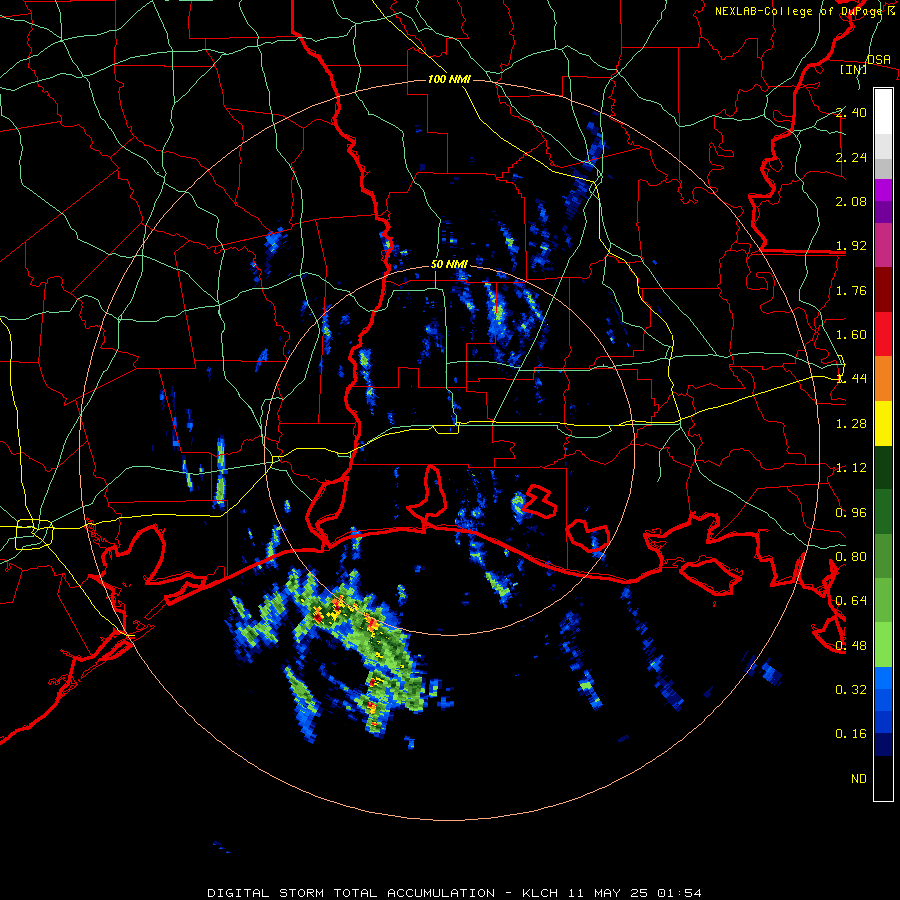Select the 1.28 legend value

851,424
